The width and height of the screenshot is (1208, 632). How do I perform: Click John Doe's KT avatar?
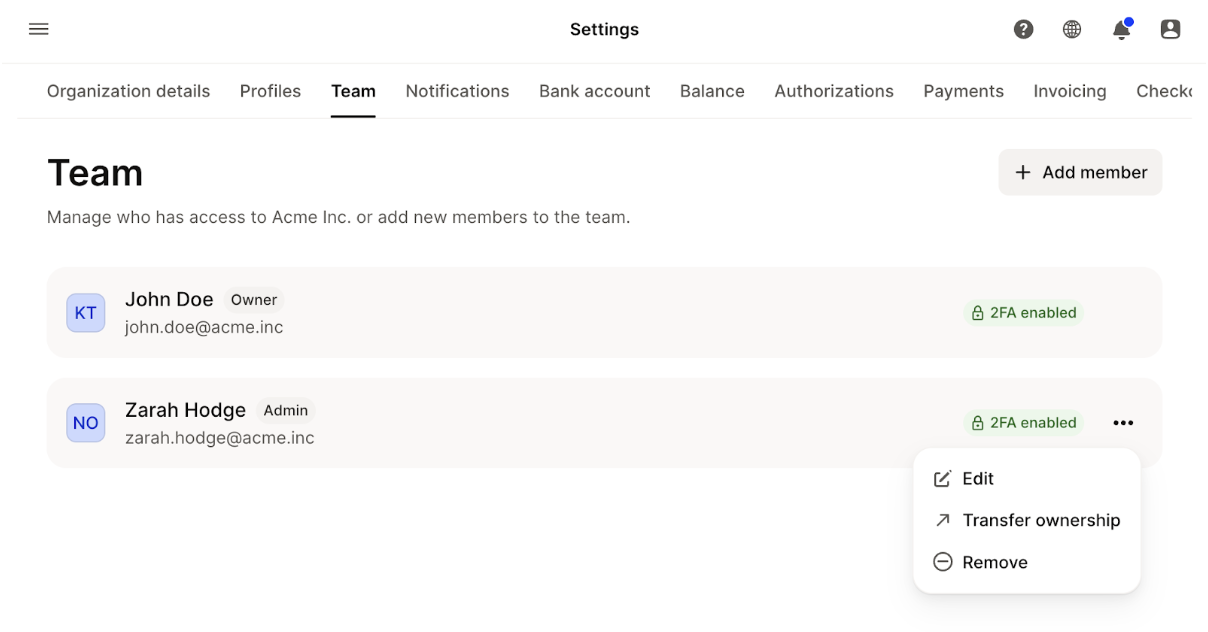pos(86,313)
